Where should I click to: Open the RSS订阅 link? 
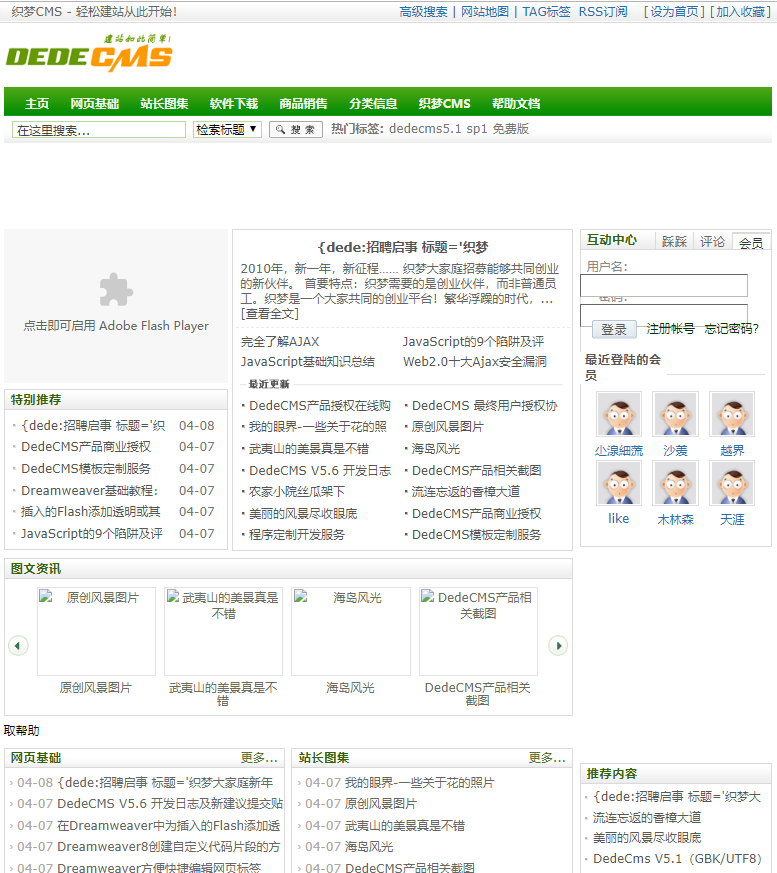tap(603, 12)
